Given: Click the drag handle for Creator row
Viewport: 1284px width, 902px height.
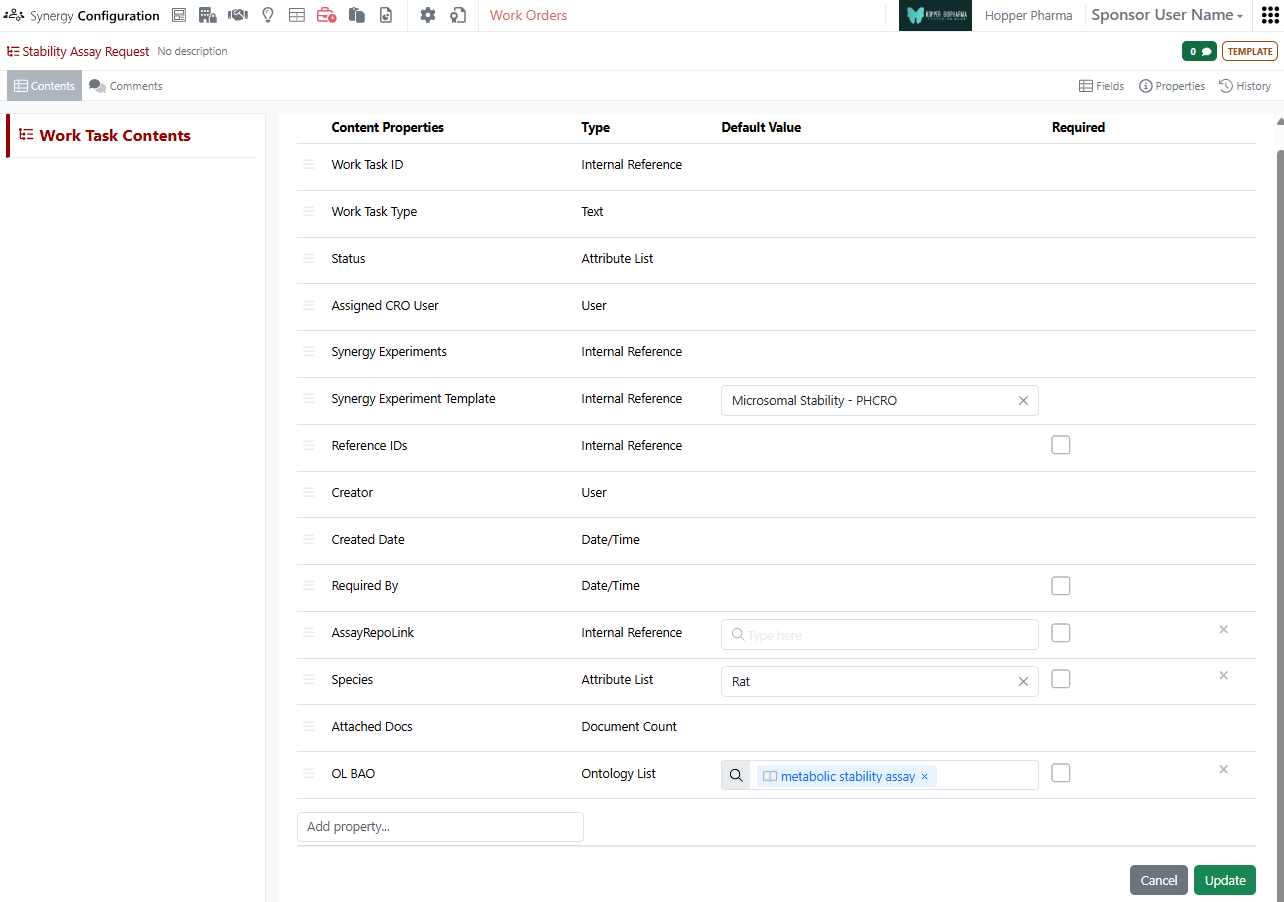Looking at the screenshot, I should click(308, 492).
